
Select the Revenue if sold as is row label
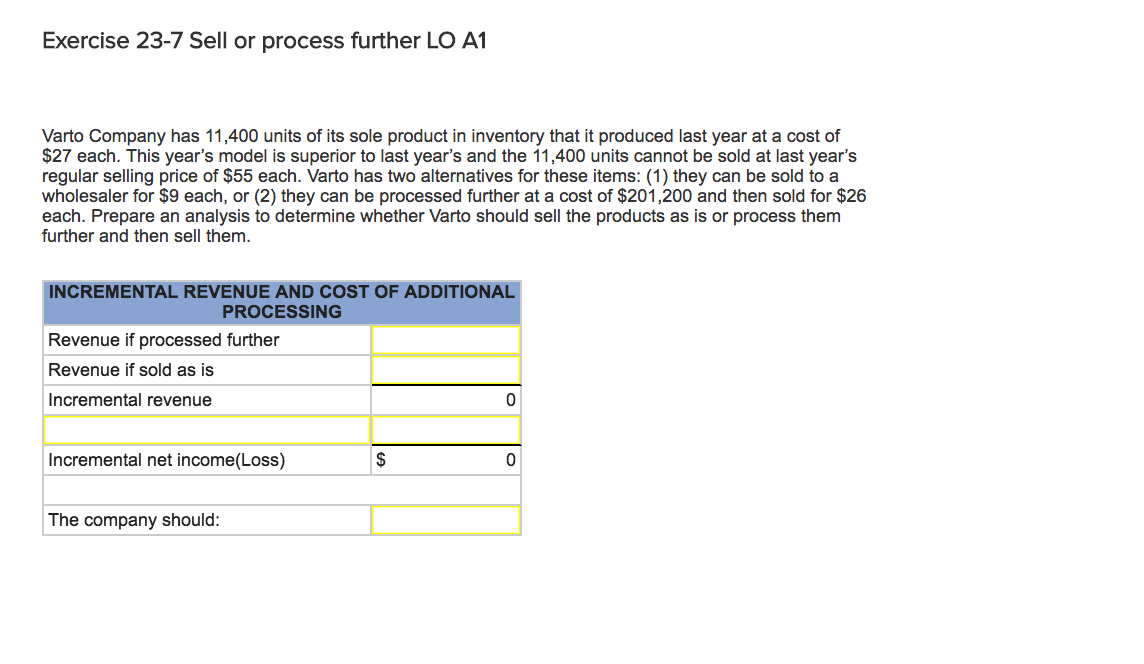(131, 370)
